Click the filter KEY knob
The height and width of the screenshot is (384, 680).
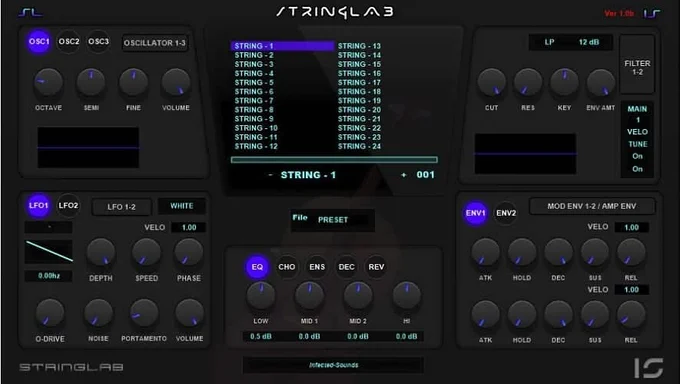pyautogui.click(x=564, y=82)
